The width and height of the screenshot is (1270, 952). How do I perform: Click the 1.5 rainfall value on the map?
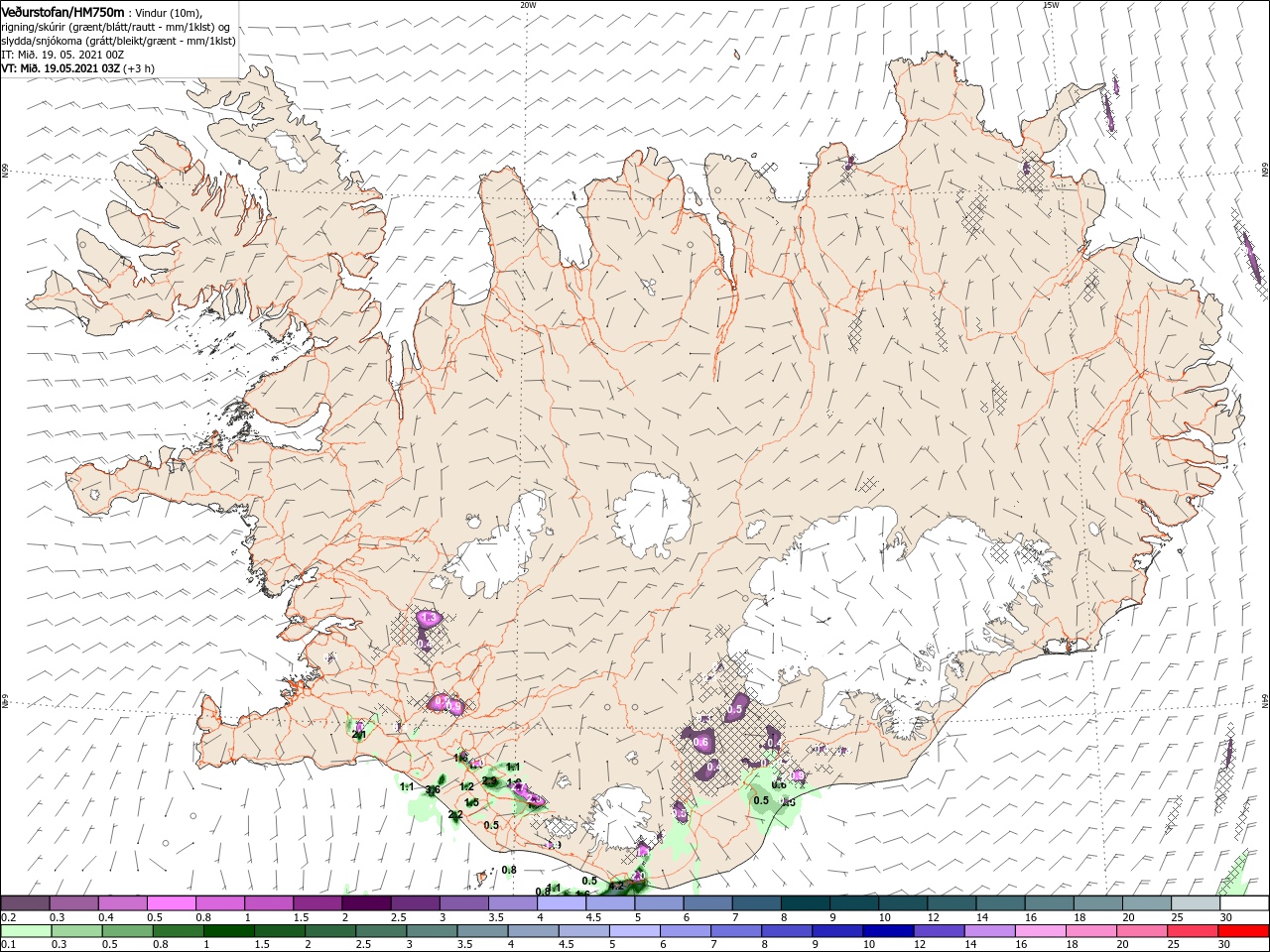pyautogui.click(x=472, y=802)
